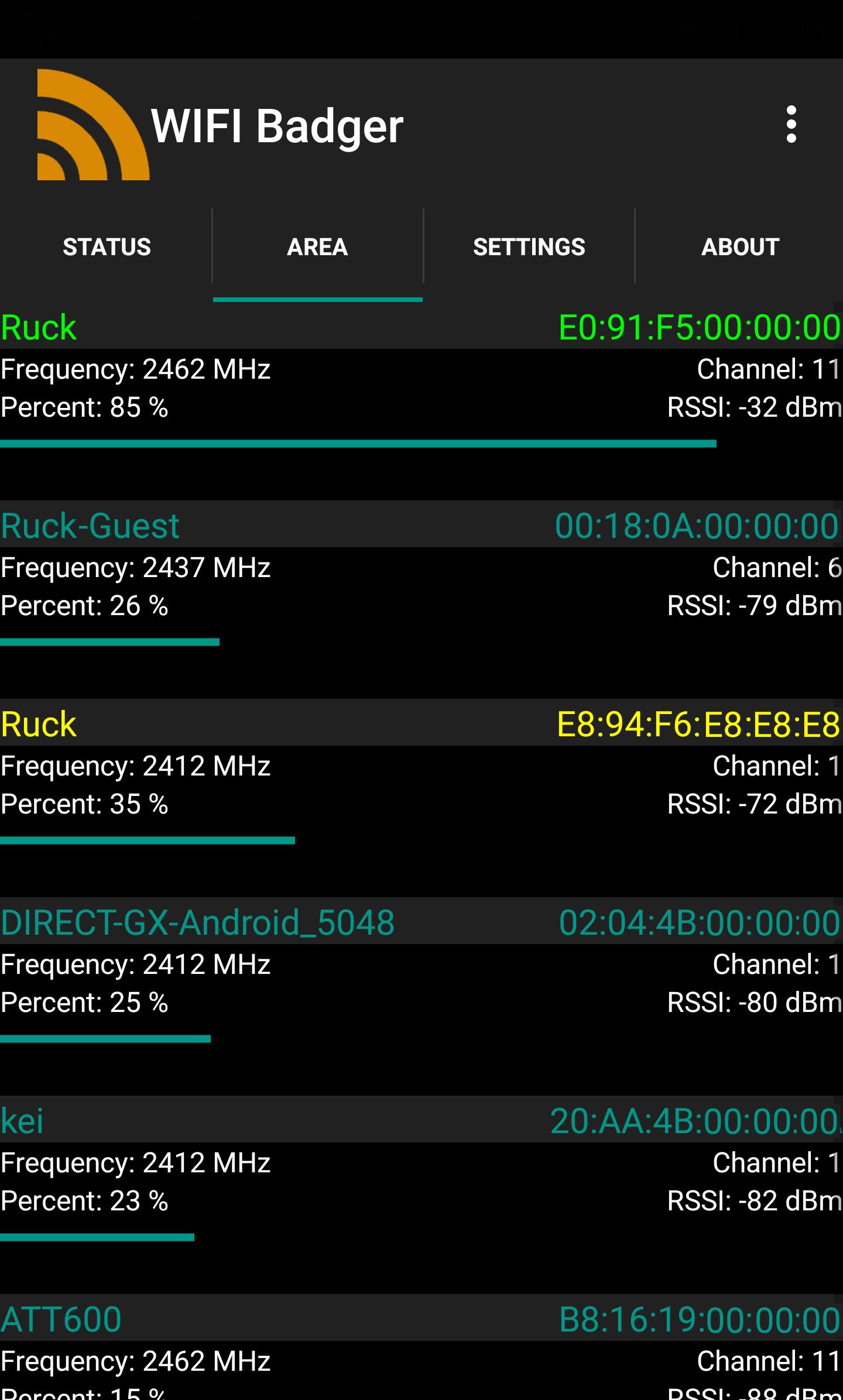Viewport: 843px width, 1400px height.
Task: Click MAC address E8:94:F6:E8:E8:E8
Action: coord(698,724)
